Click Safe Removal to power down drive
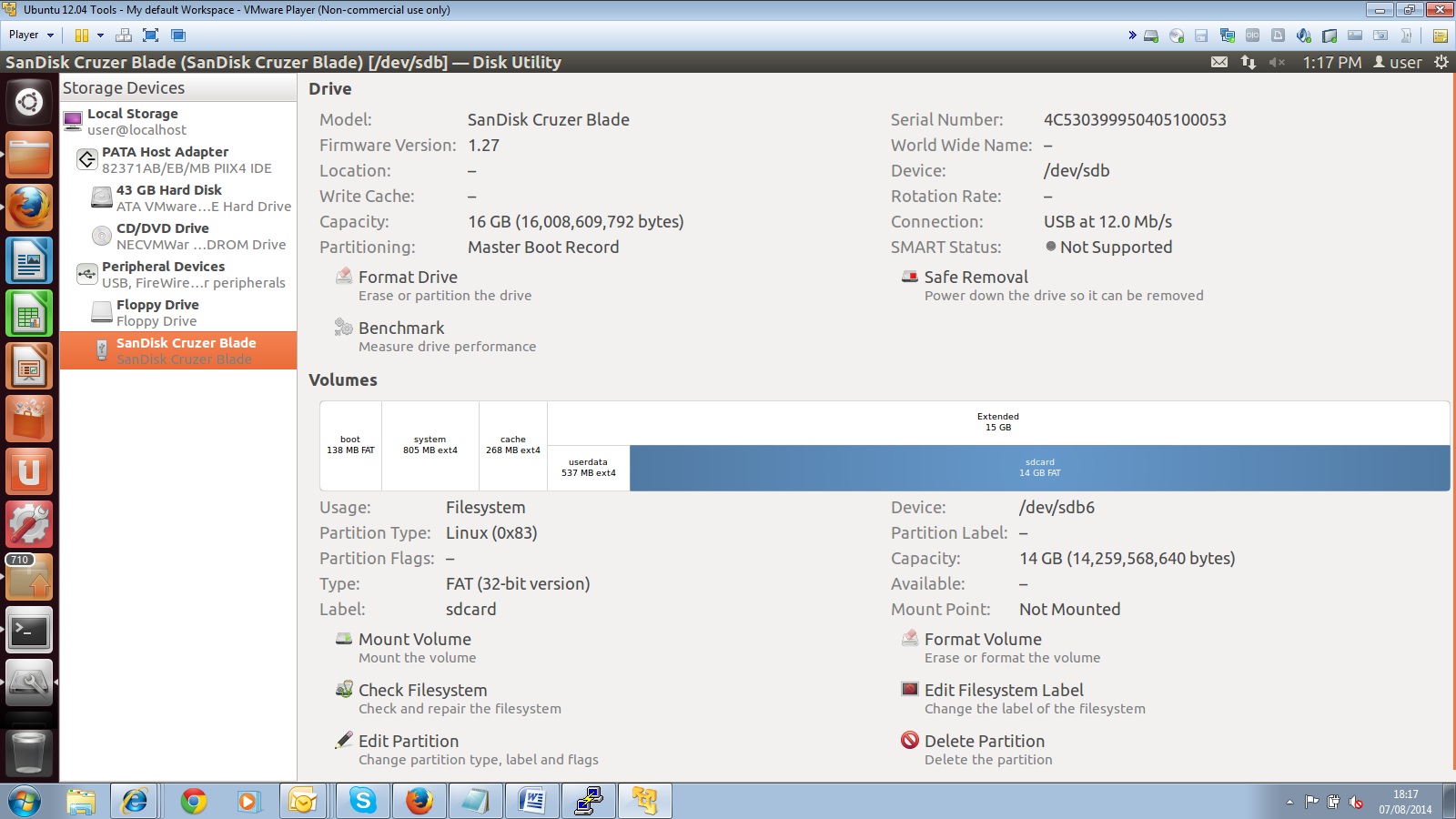The height and width of the screenshot is (819, 1456). tap(976, 278)
